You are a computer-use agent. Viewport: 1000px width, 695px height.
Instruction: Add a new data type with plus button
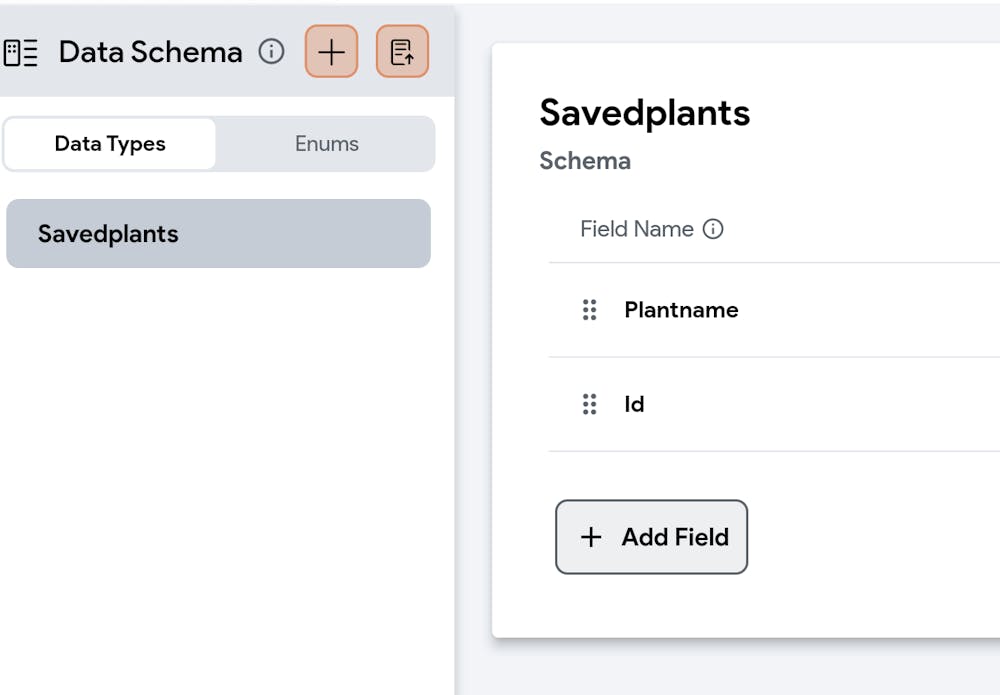[x=331, y=52]
